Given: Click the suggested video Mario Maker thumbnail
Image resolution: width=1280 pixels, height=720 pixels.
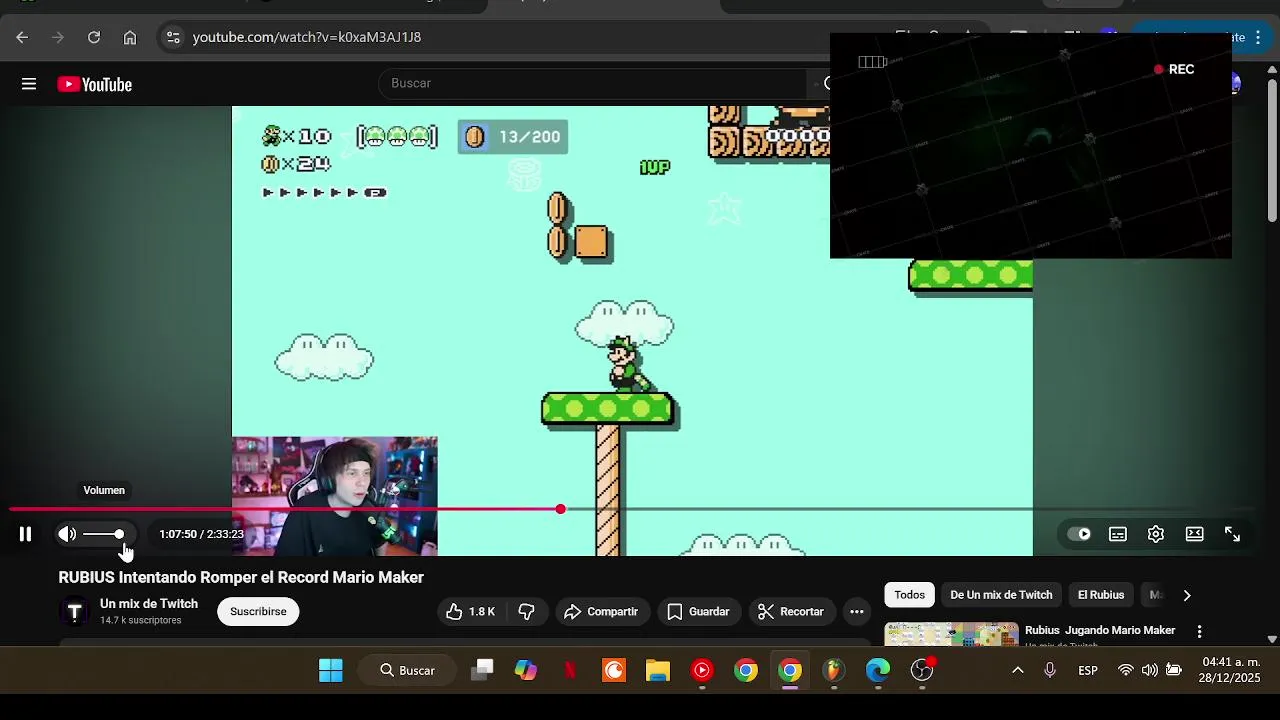Looking at the screenshot, I should tap(951, 633).
